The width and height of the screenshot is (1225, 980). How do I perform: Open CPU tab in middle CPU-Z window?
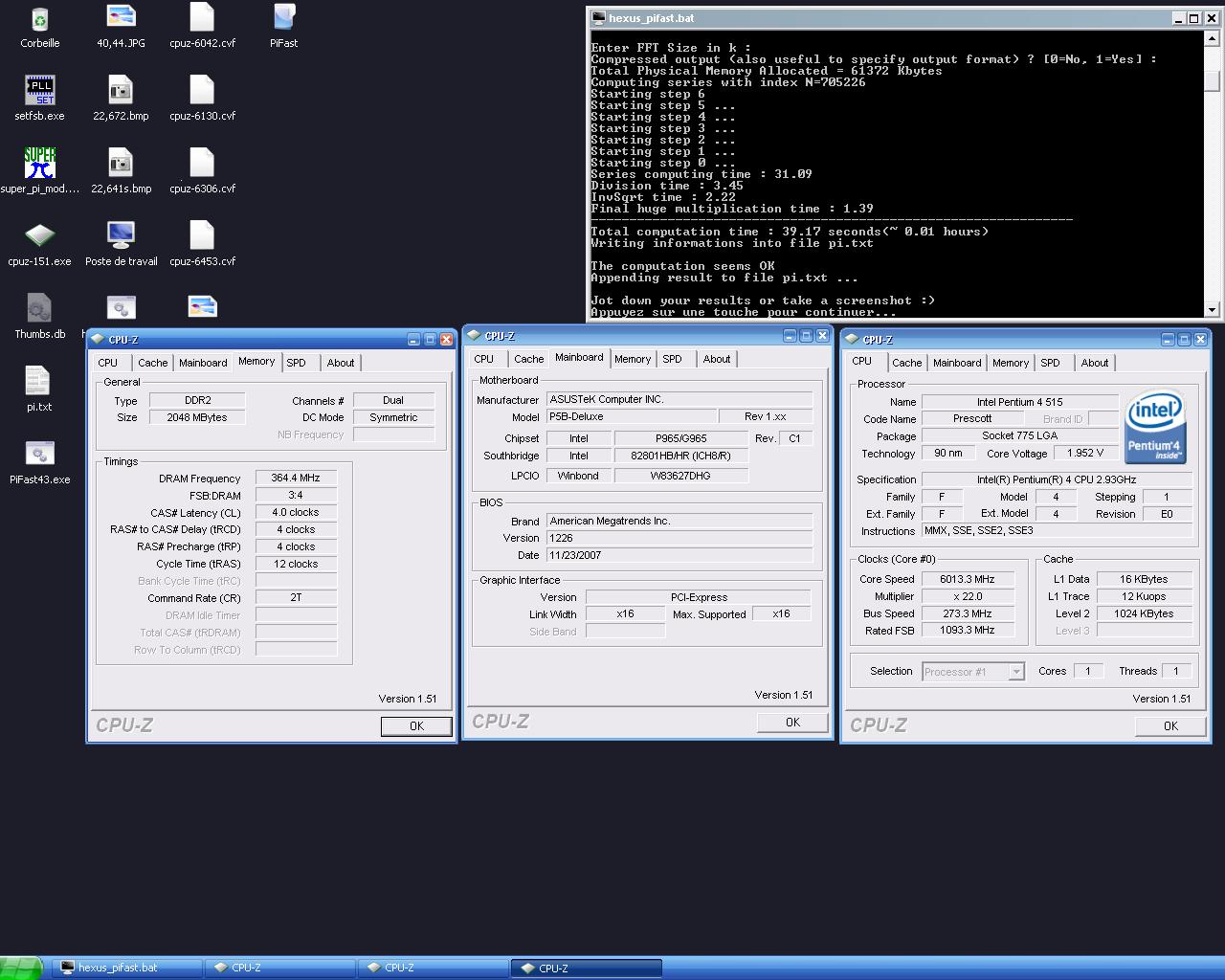pyautogui.click(x=484, y=359)
